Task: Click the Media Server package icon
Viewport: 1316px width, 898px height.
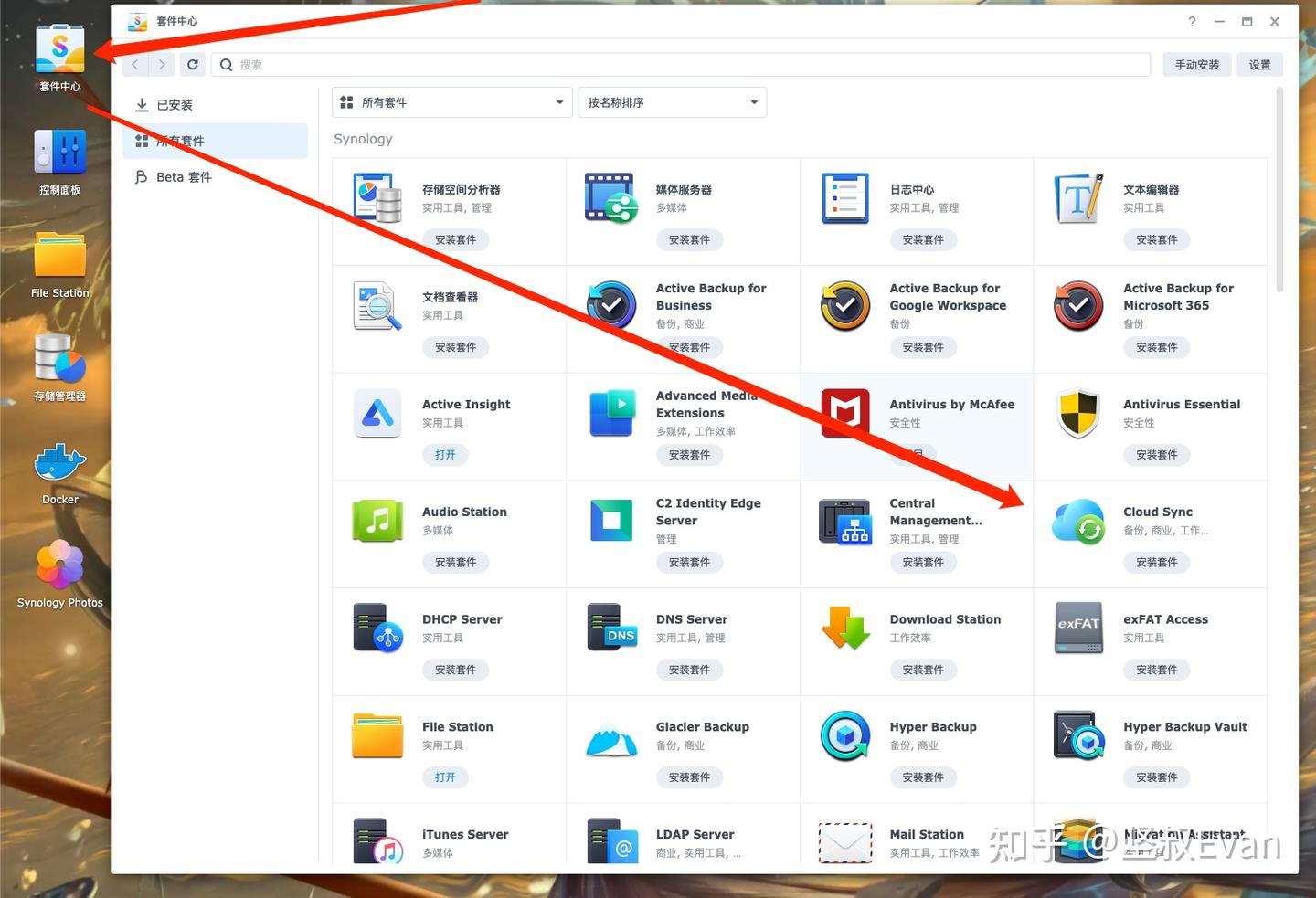Action: coord(611,198)
